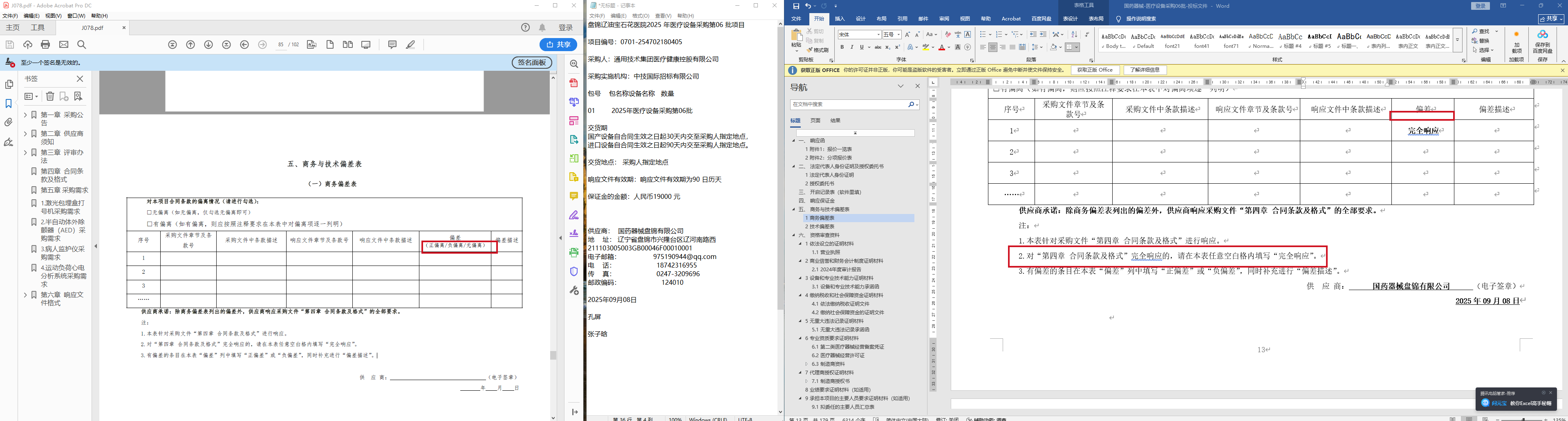1568x421 pixels.
Task: Toggle subscript in Word ribbon
Action: pos(887,47)
